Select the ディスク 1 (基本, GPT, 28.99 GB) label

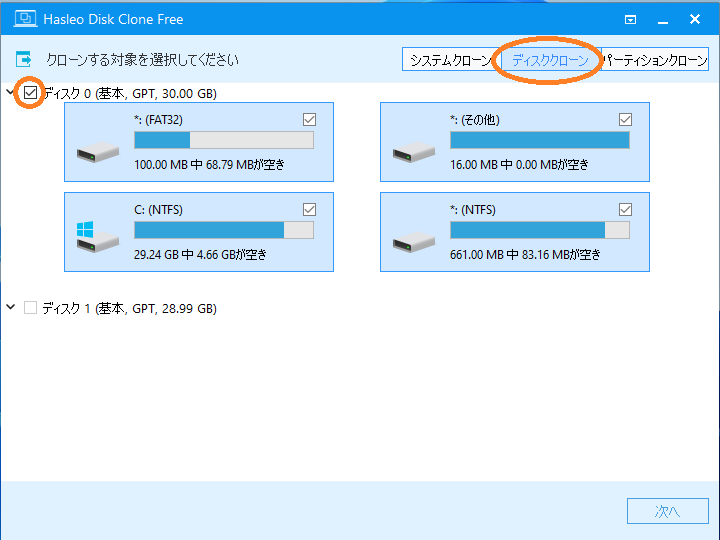click(x=129, y=308)
